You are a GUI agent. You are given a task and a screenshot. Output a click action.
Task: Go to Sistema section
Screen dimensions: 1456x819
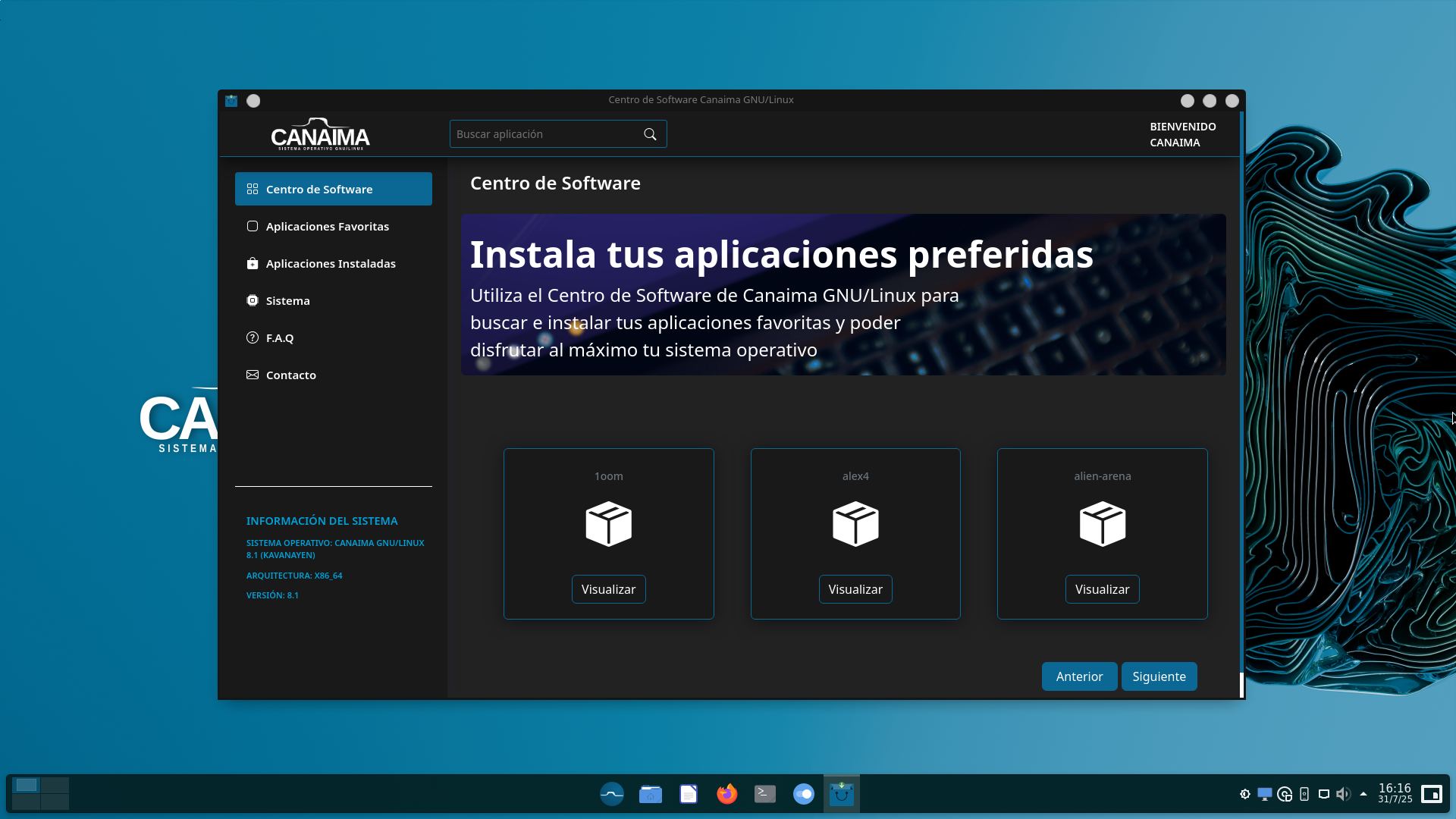point(334,300)
